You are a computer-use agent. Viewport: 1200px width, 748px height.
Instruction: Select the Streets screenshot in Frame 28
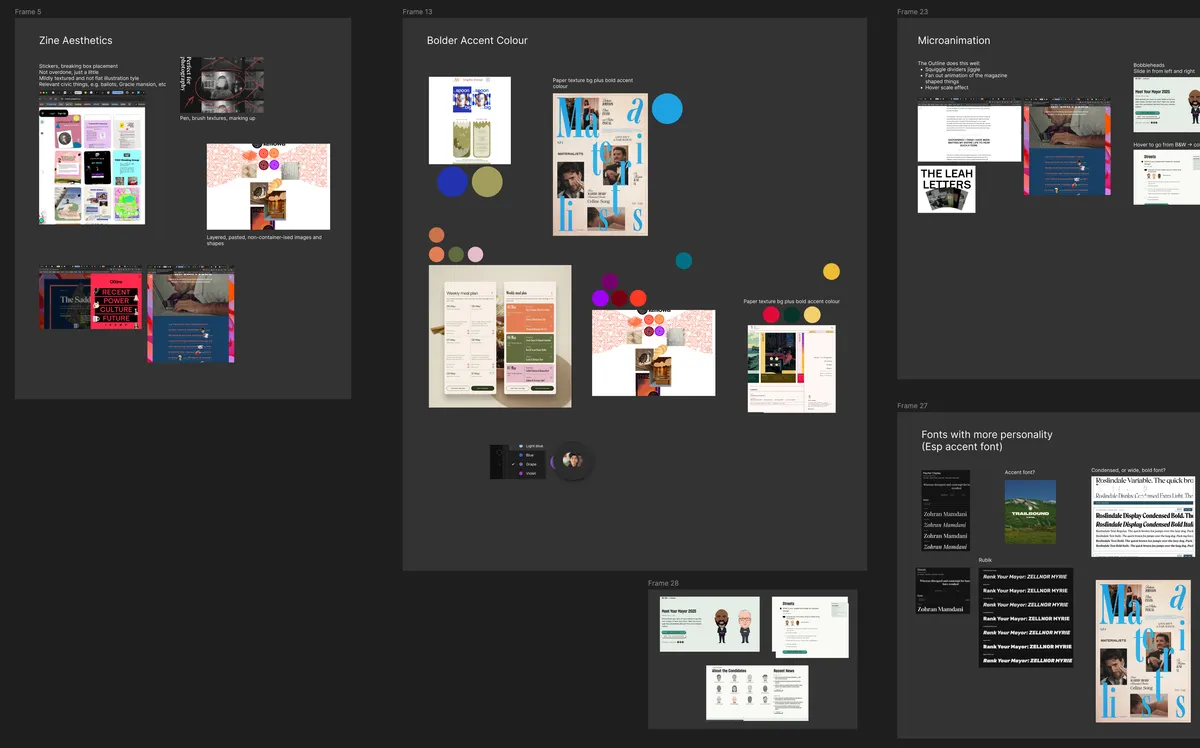point(810,626)
